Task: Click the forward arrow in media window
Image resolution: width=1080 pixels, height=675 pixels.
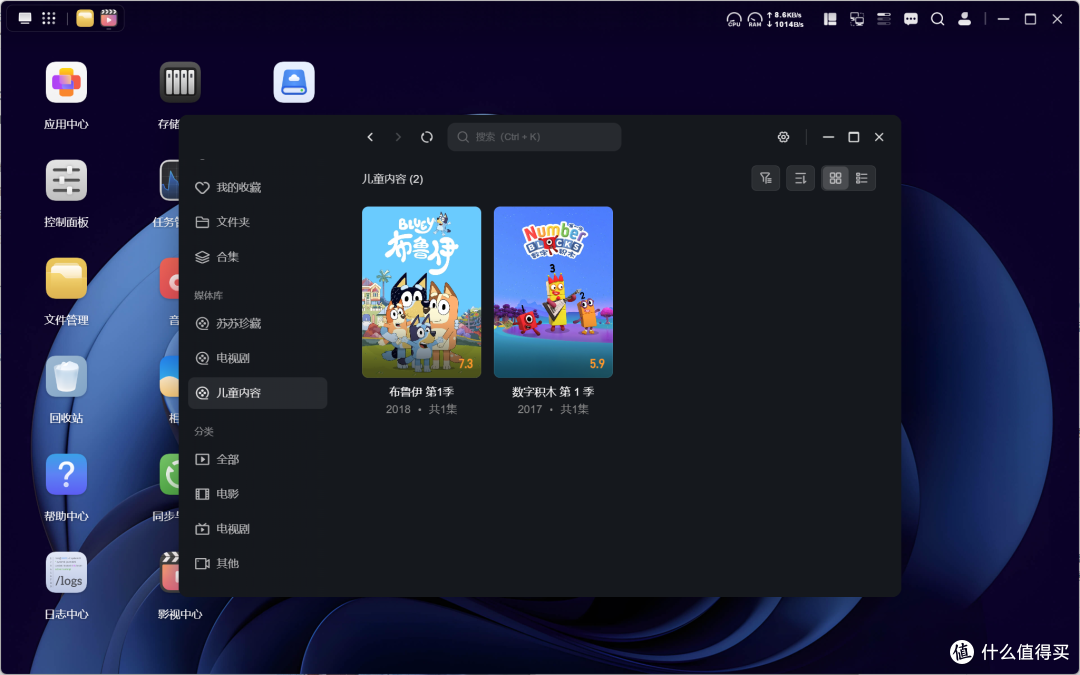Action: click(x=397, y=137)
